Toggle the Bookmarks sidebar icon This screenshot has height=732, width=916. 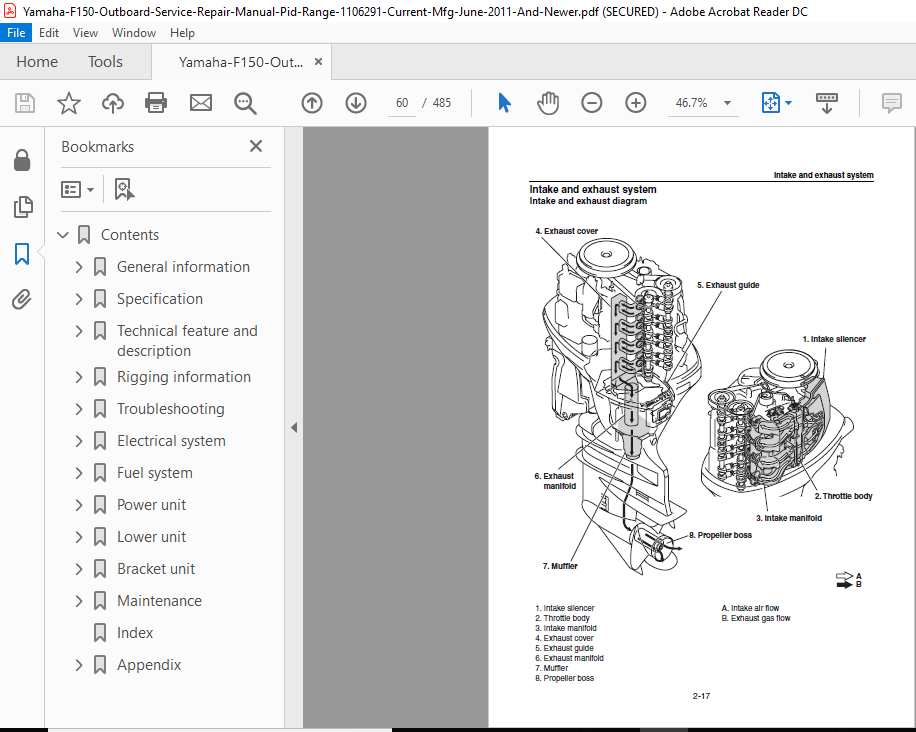22,254
